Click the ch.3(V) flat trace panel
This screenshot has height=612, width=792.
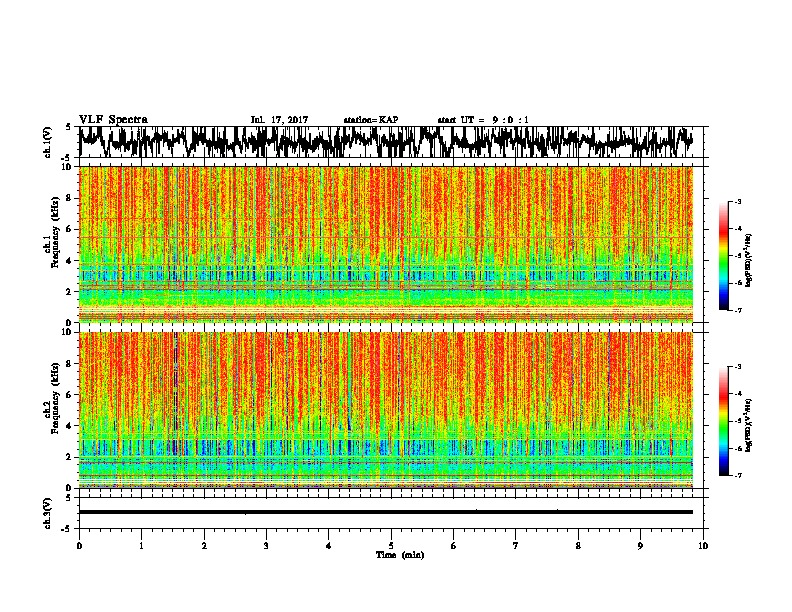coord(391,513)
